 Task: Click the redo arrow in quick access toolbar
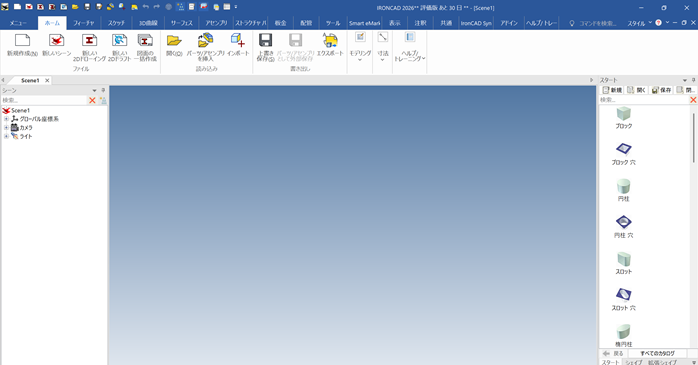[157, 7]
